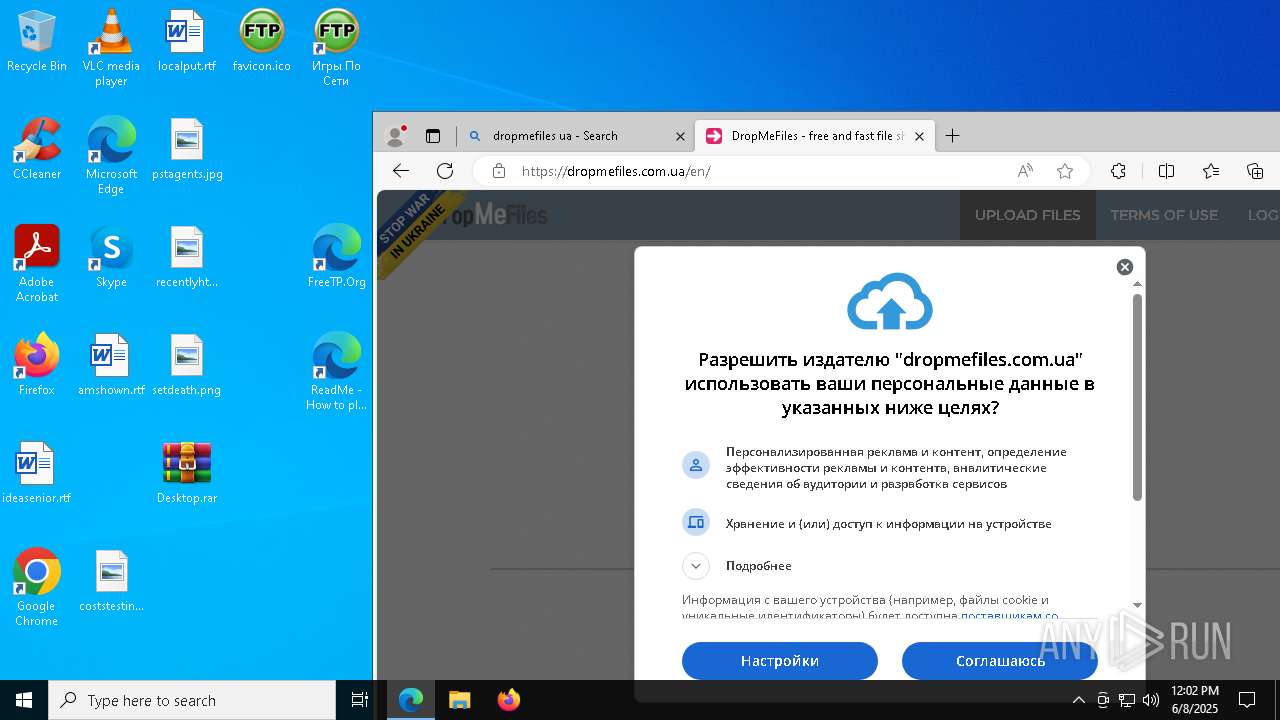Open Firefox from the taskbar
The width and height of the screenshot is (1280, 720).
click(509, 700)
